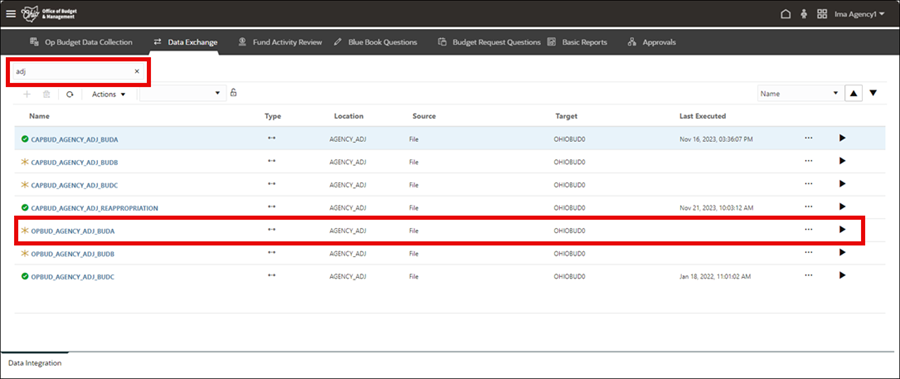Run the OPBUD_AGENCY_ADJ_BUDC integration
Screen dimensions: 900x379
842,275
